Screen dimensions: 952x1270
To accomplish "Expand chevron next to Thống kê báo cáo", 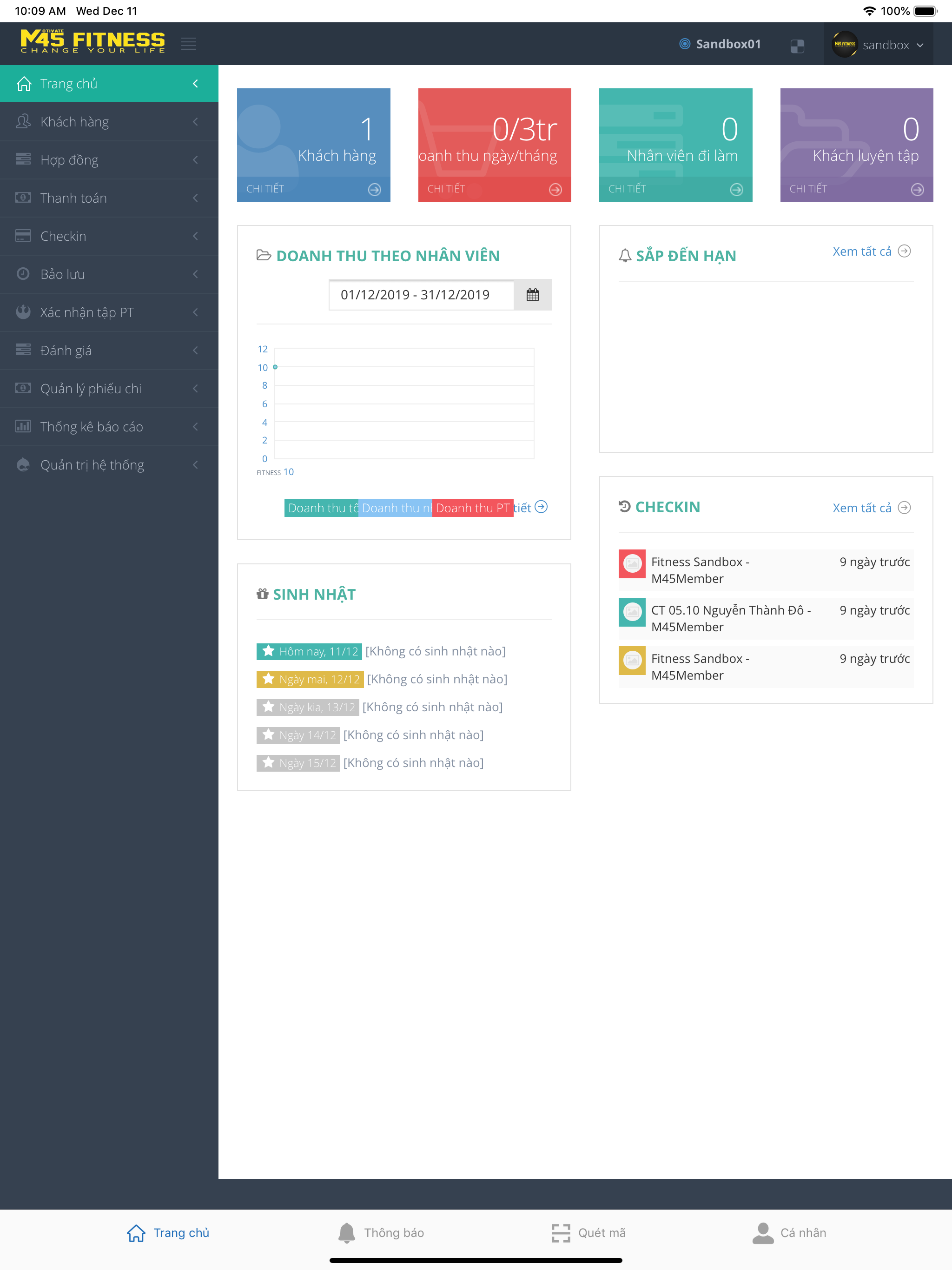I will (x=195, y=427).
